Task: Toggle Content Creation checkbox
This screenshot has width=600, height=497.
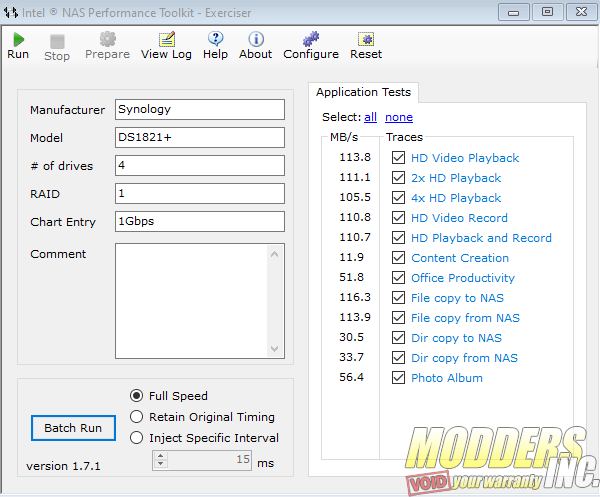Action: pos(398,257)
